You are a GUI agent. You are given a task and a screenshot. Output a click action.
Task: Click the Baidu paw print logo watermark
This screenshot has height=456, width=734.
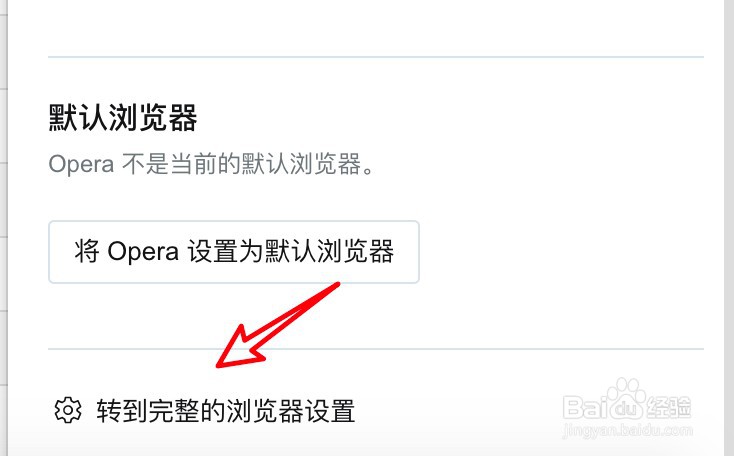pos(624,399)
